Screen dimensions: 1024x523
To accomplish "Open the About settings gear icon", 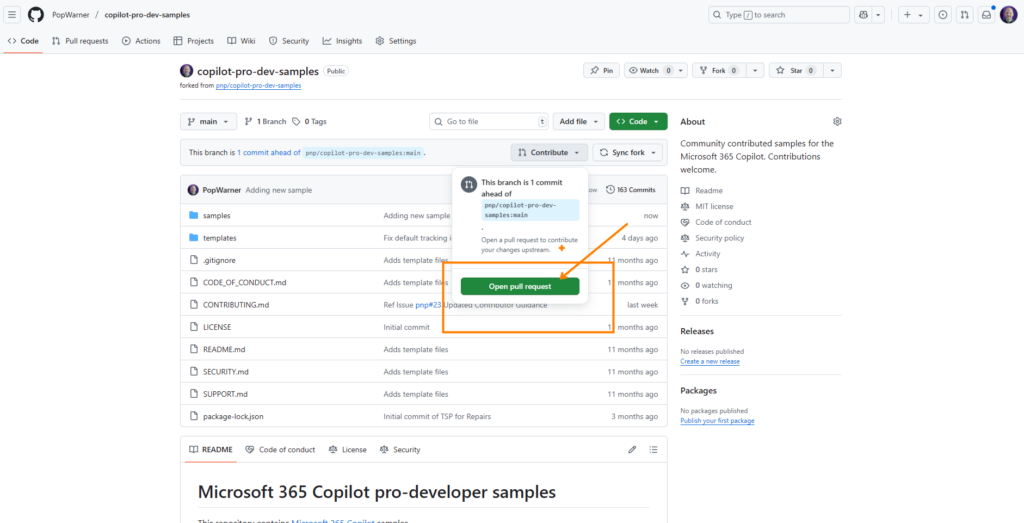I will coord(837,121).
